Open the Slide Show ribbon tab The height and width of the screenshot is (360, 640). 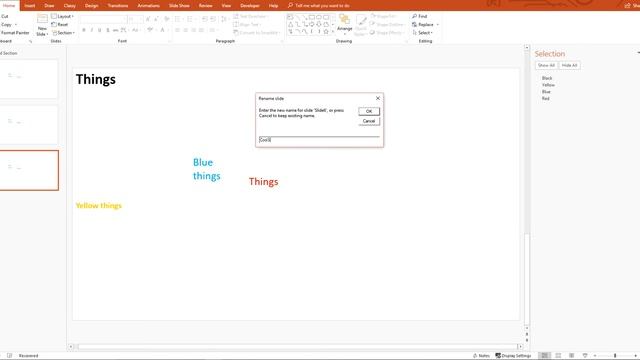point(179,6)
